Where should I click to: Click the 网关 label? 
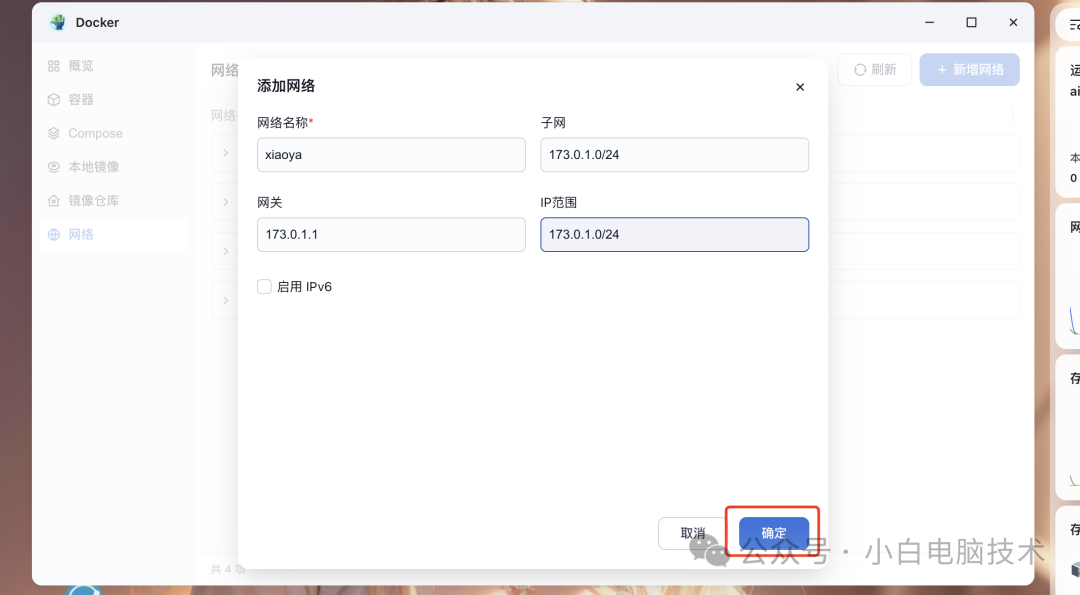click(x=270, y=202)
